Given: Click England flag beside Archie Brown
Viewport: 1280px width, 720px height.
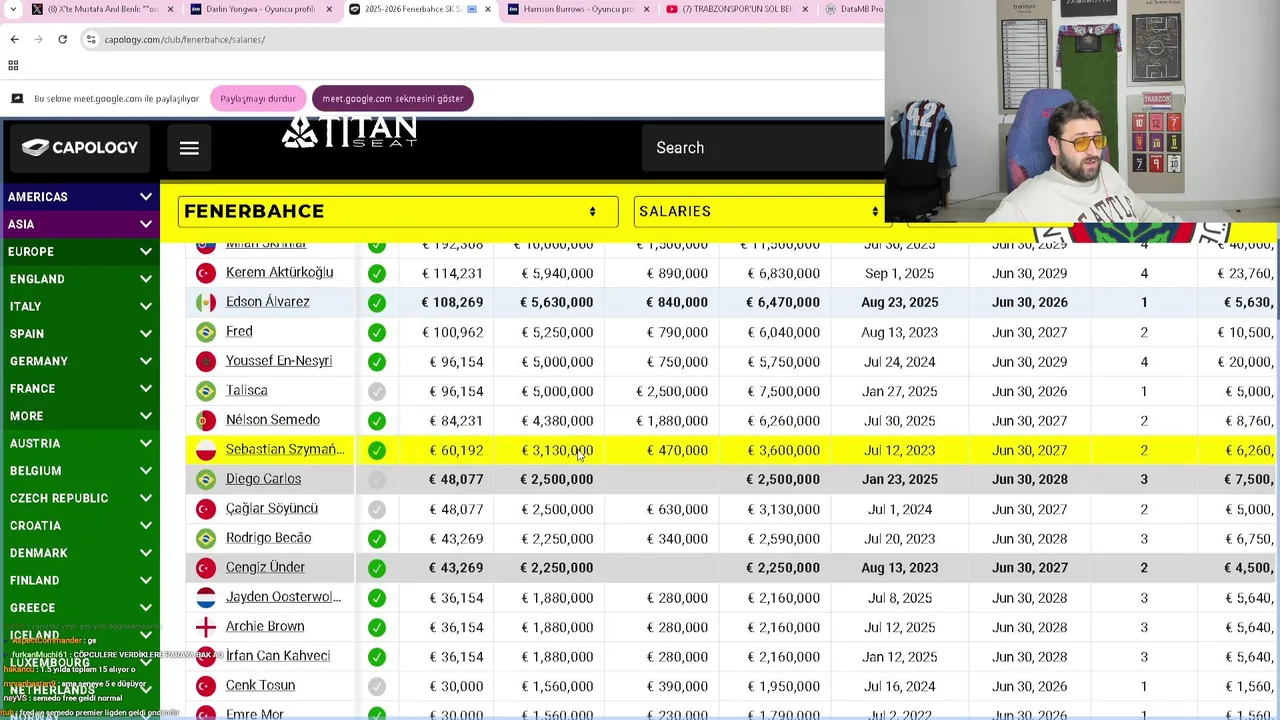Looking at the screenshot, I should (x=206, y=627).
